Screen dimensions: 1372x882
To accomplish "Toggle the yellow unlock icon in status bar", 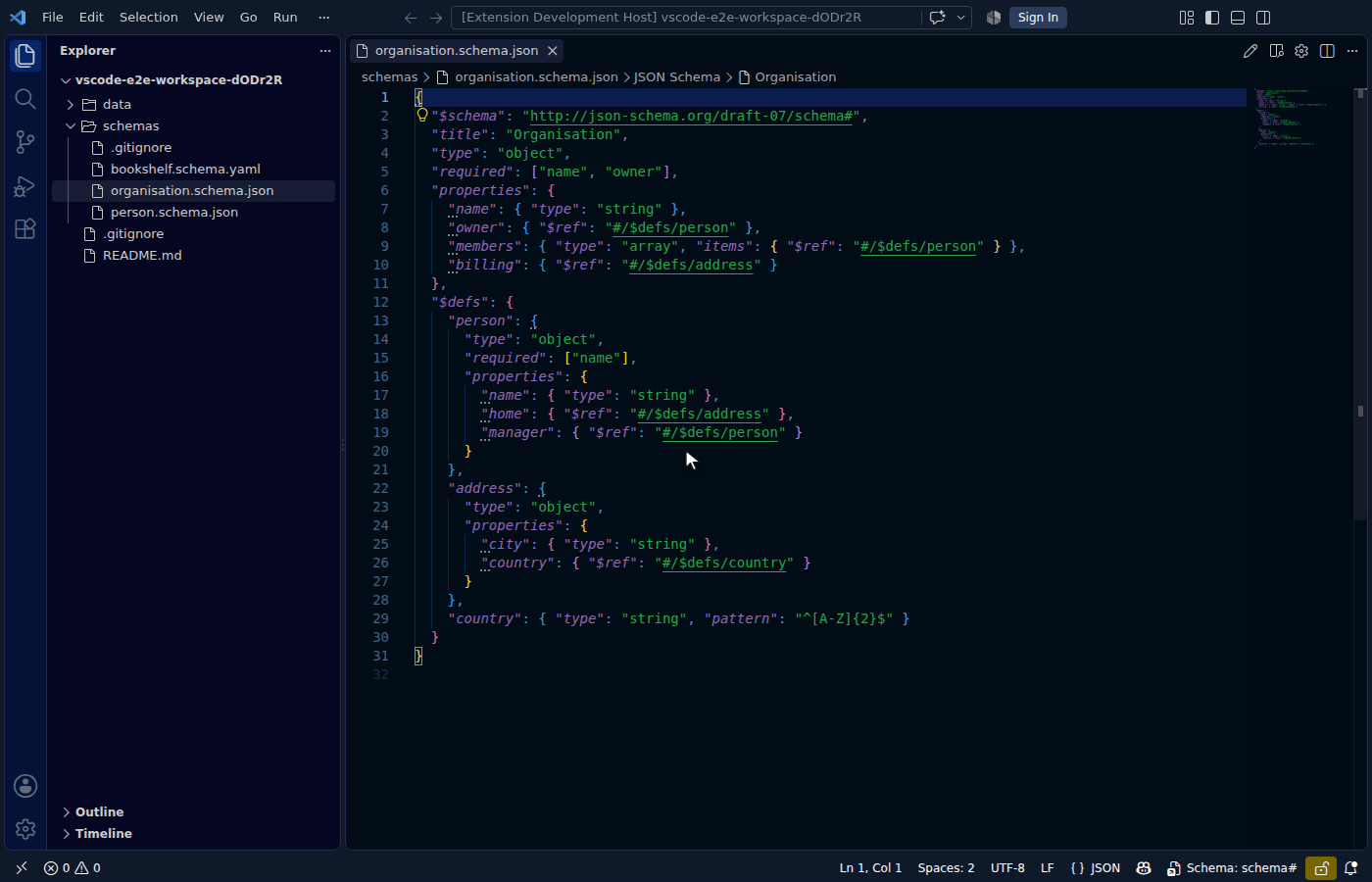I will pyautogui.click(x=1321, y=867).
